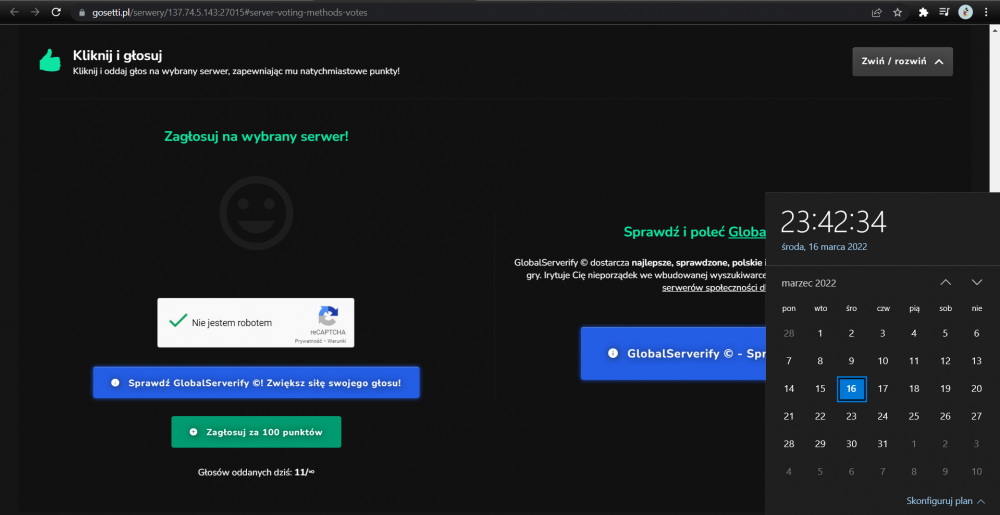The image size is (1000, 515).
Task: Collapse section with 'Zwiń / rozwiń' button
Action: [x=902, y=62]
